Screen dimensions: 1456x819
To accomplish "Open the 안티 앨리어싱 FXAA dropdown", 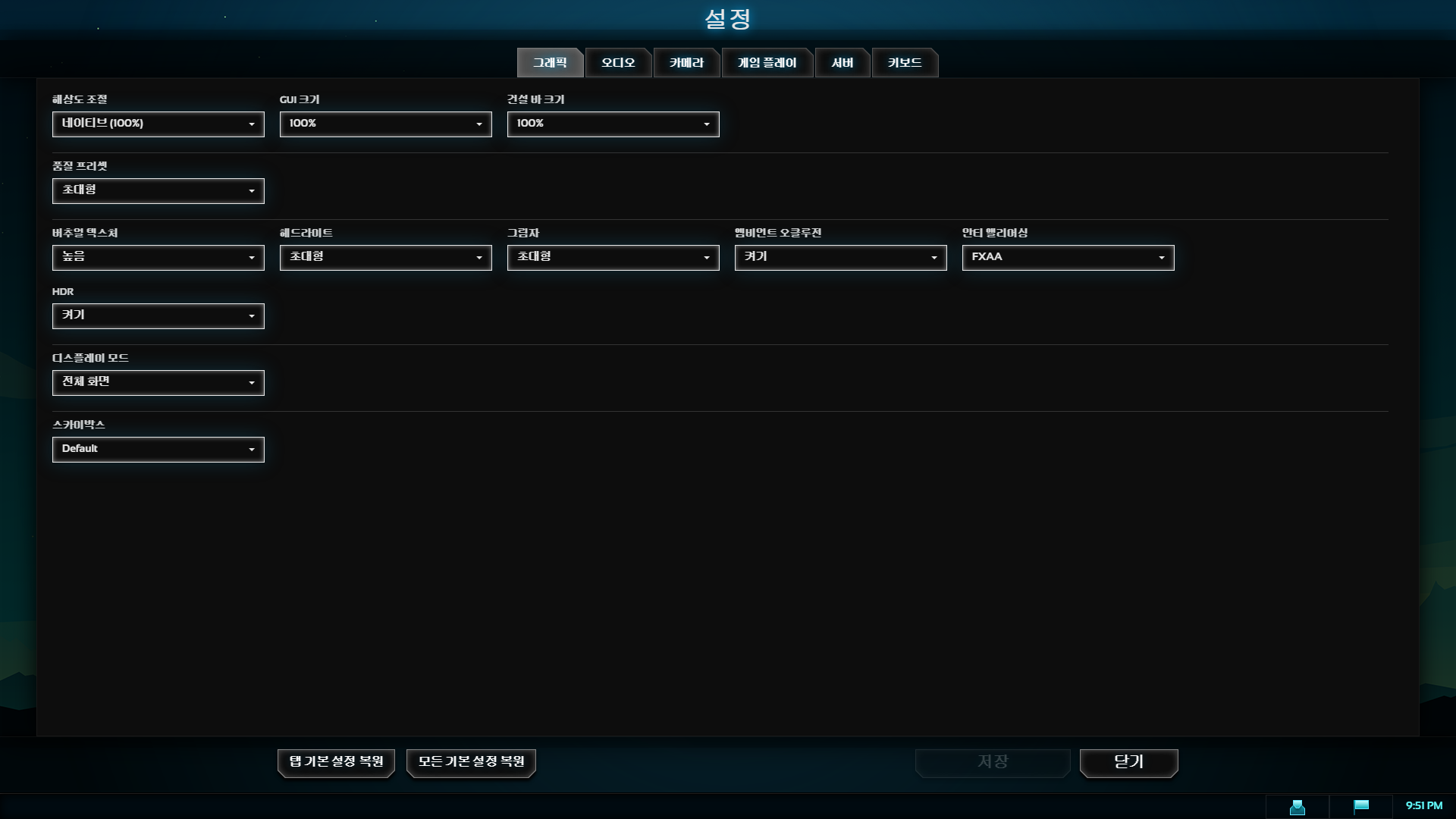I will 1068,257.
